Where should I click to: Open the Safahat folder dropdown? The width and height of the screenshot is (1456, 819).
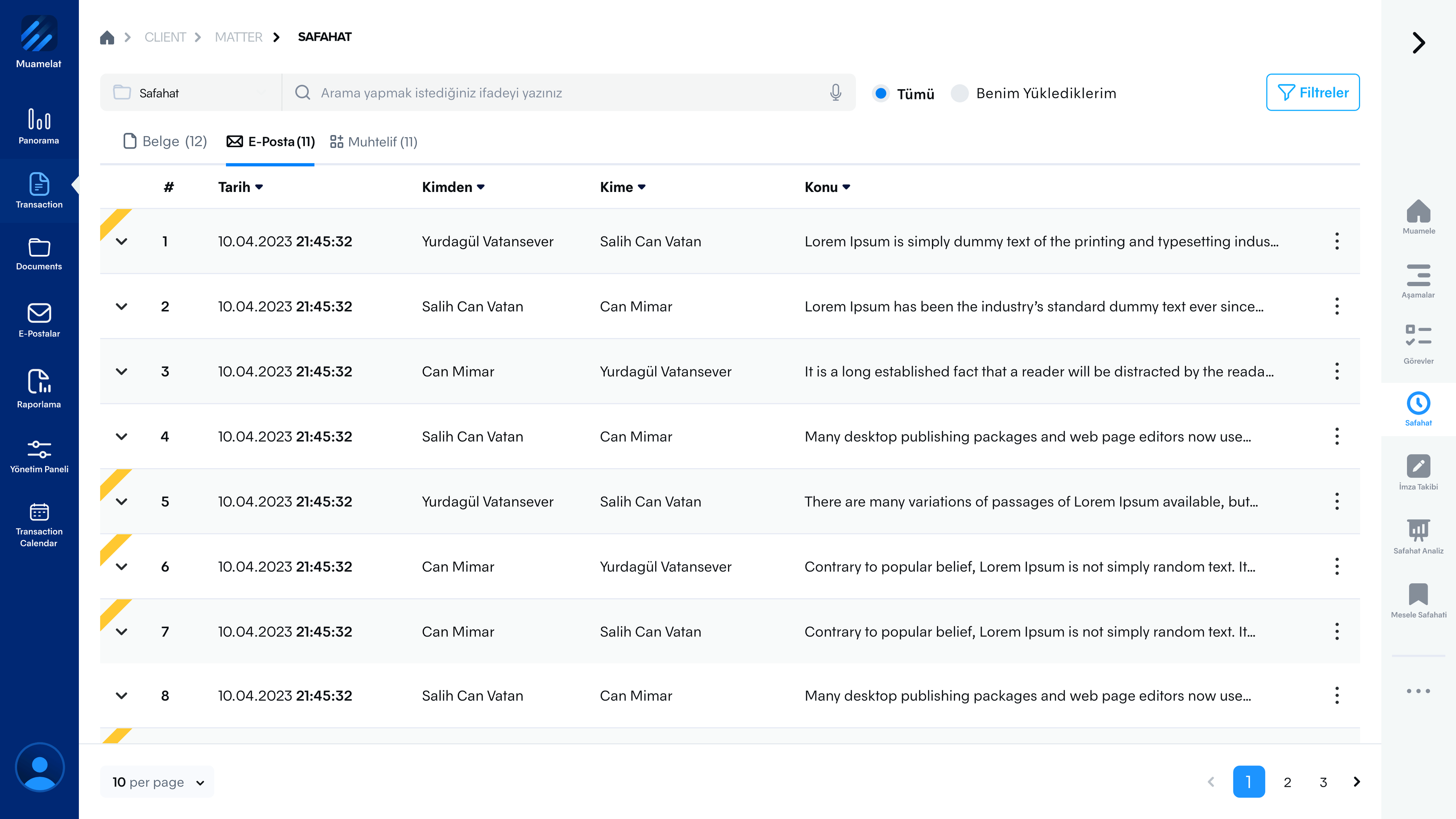coord(190,93)
